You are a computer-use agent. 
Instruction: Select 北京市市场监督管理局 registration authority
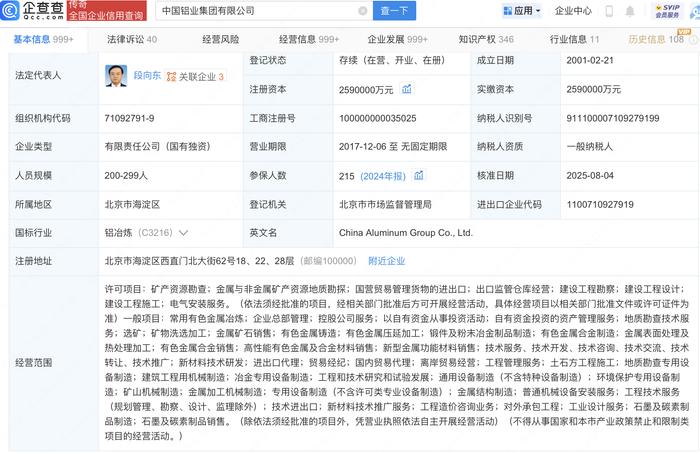pos(385,204)
